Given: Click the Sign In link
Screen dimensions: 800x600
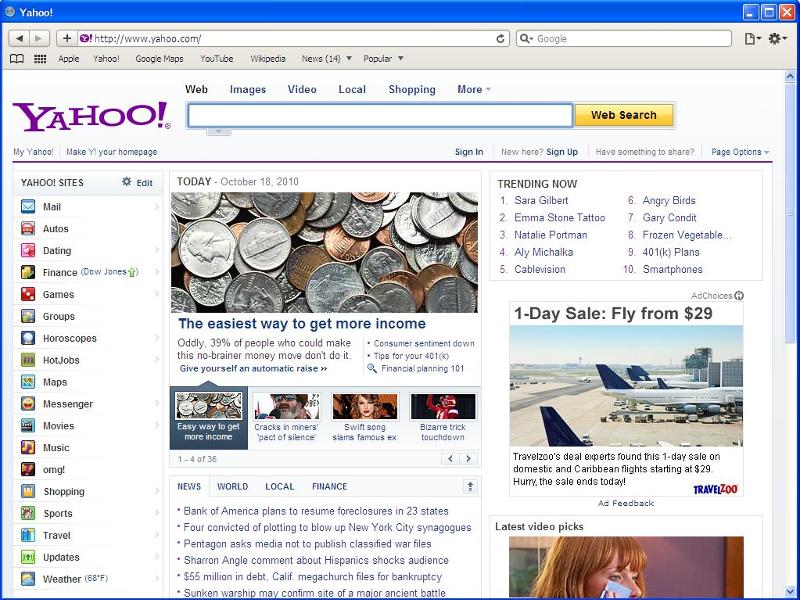Looking at the screenshot, I should [469, 152].
